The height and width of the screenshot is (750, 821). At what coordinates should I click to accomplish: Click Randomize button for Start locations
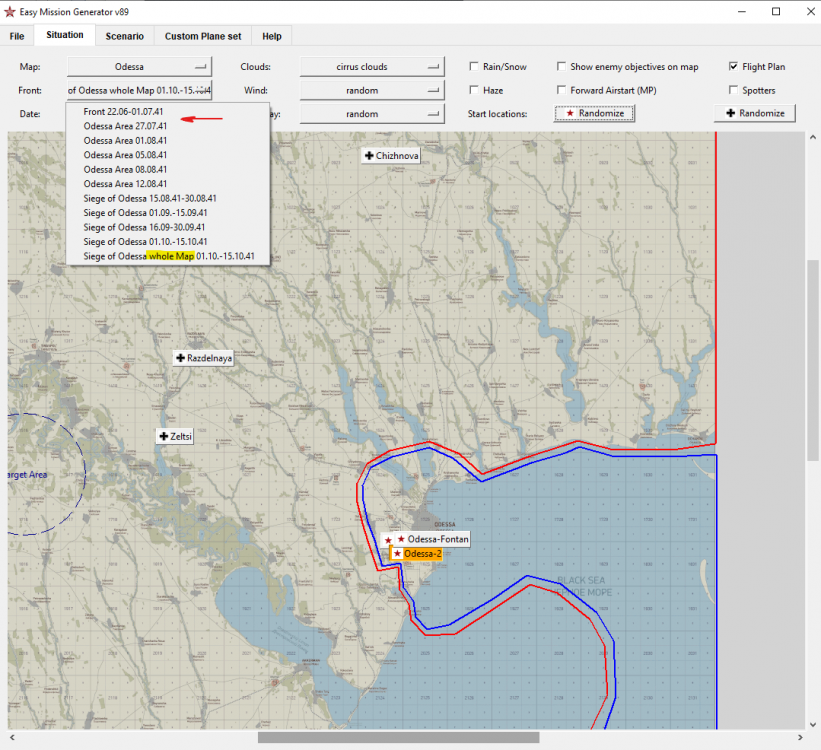pos(595,113)
